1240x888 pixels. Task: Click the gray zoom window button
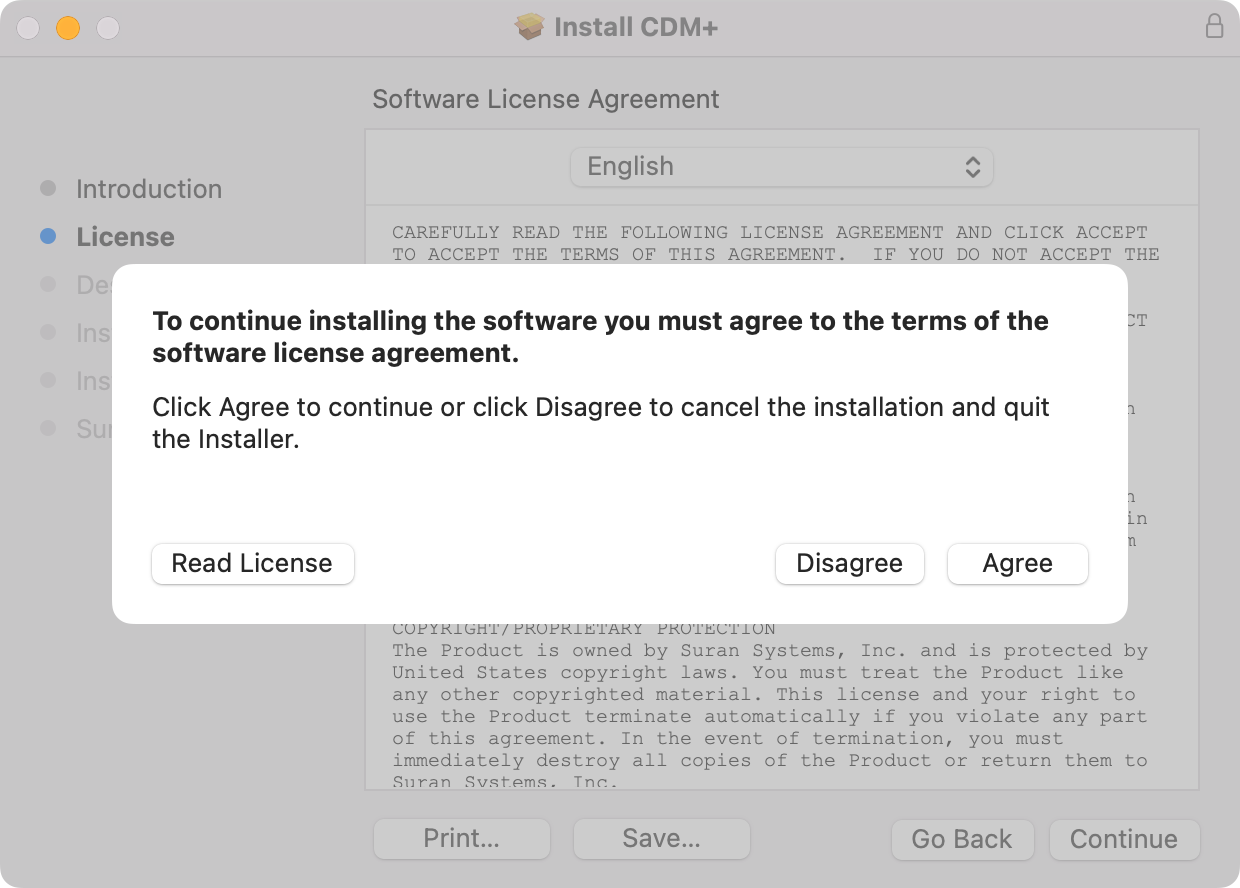[107, 28]
